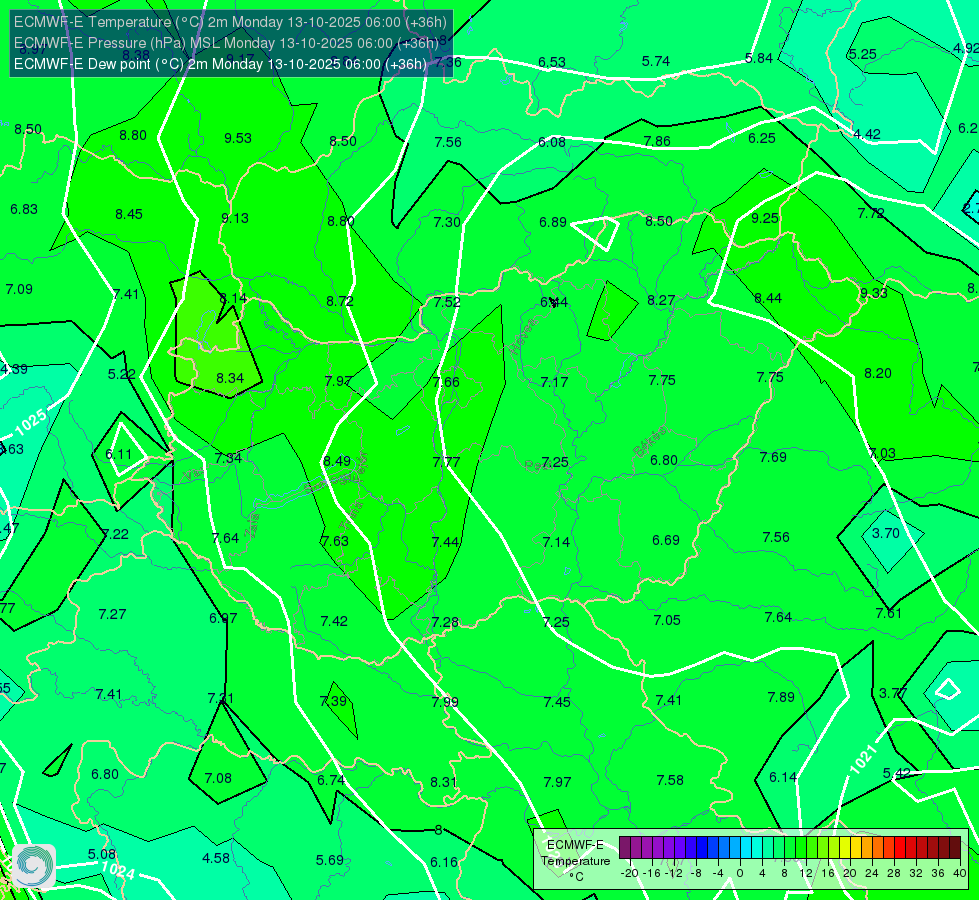Click the Békés county label

[649, 441]
